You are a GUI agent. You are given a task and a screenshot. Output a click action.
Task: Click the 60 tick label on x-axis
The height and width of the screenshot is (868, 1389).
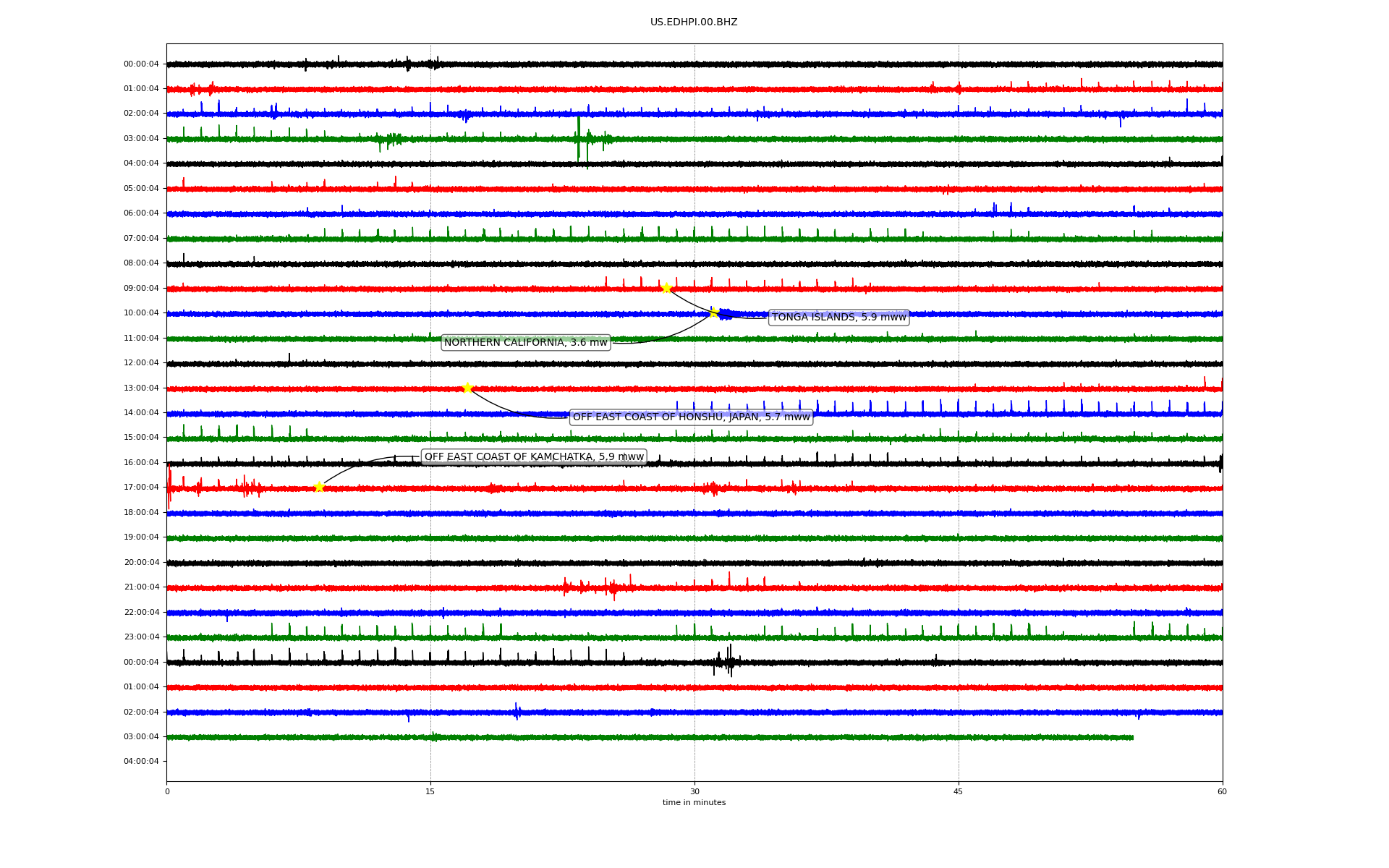tap(1222, 791)
